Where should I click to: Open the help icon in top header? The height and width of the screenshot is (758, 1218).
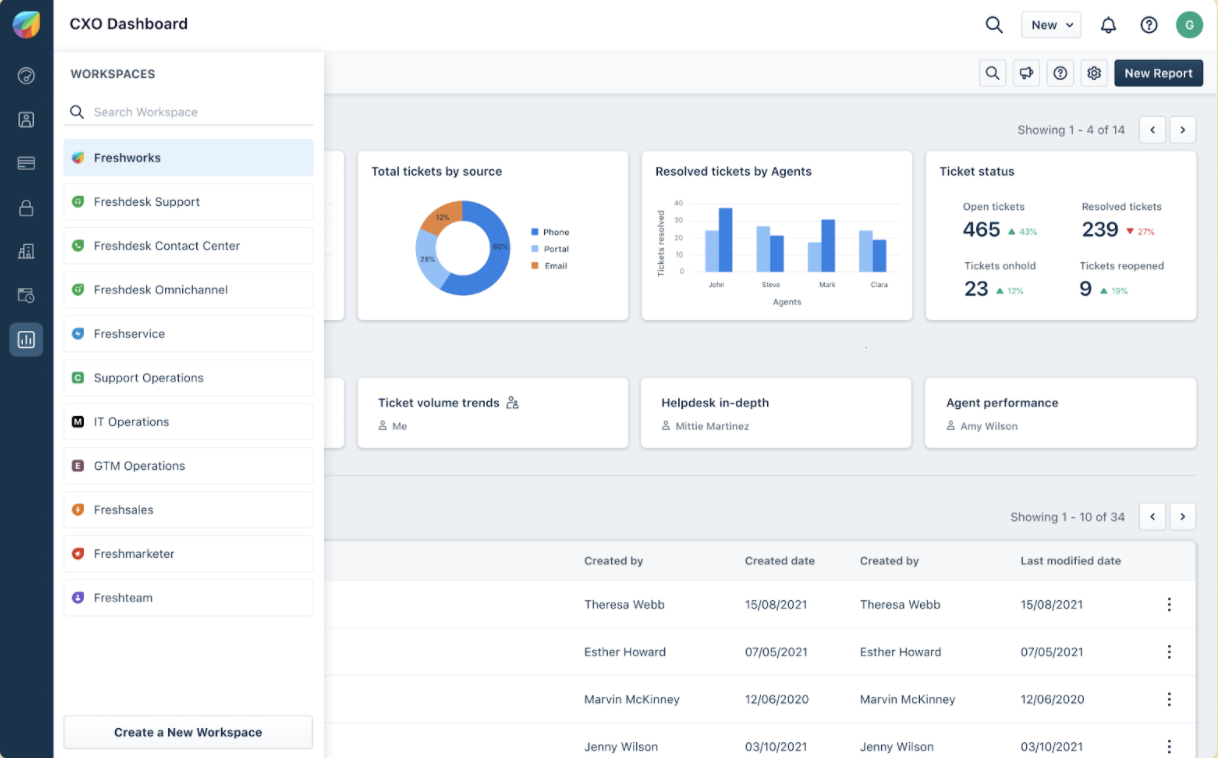click(x=1149, y=25)
